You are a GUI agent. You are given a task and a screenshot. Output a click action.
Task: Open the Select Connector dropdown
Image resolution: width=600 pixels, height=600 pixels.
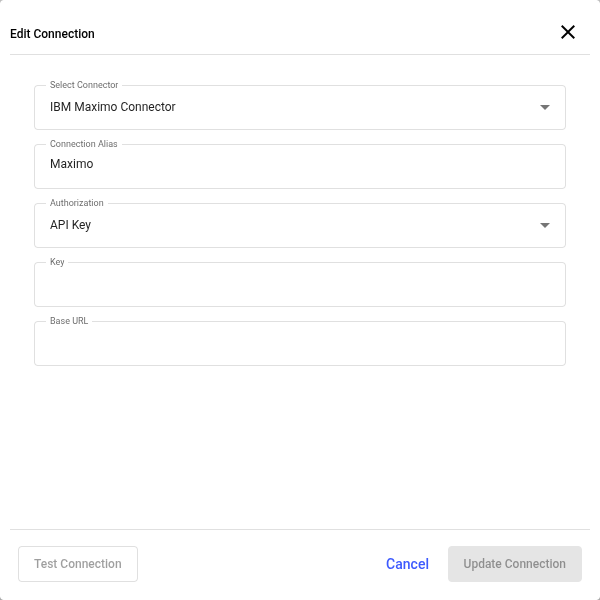pyautogui.click(x=300, y=107)
